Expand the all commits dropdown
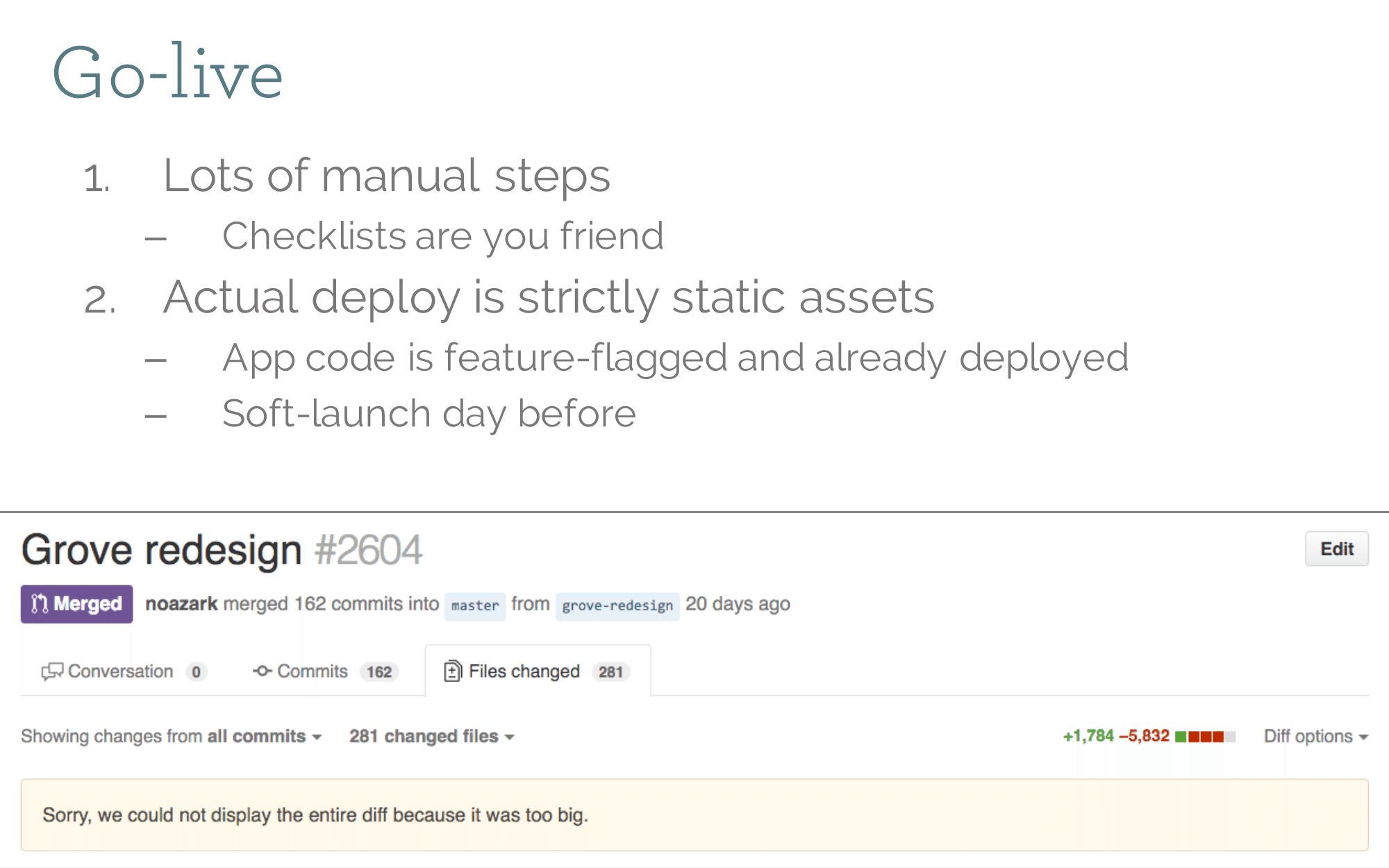Screen dimensions: 1389x868 click(x=265, y=736)
